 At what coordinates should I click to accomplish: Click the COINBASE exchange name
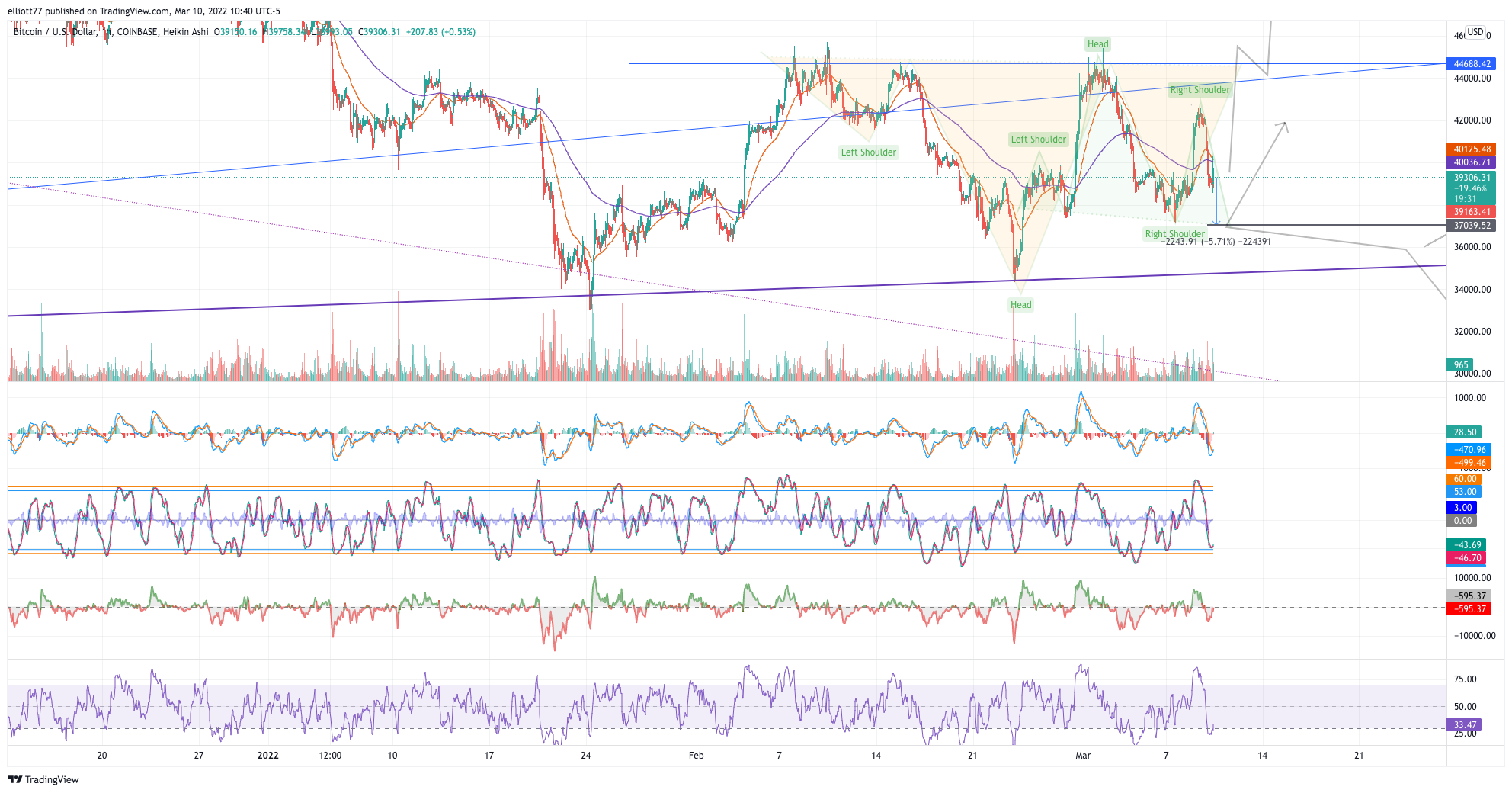tap(137, 32)
